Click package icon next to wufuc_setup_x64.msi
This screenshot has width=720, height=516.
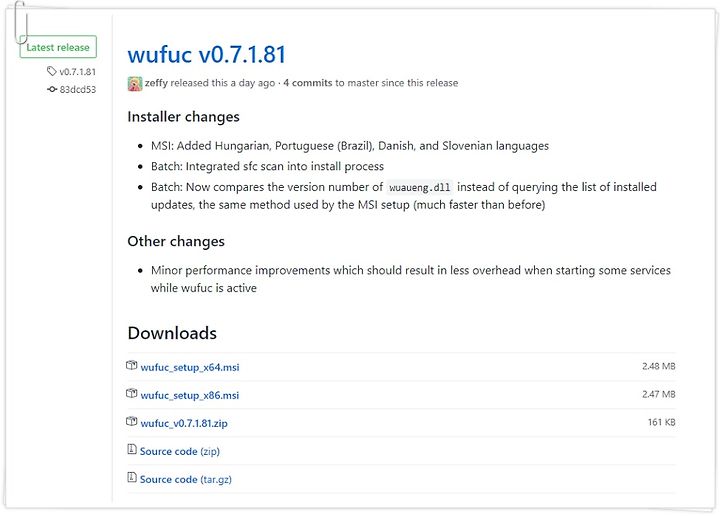click(132, 366)
